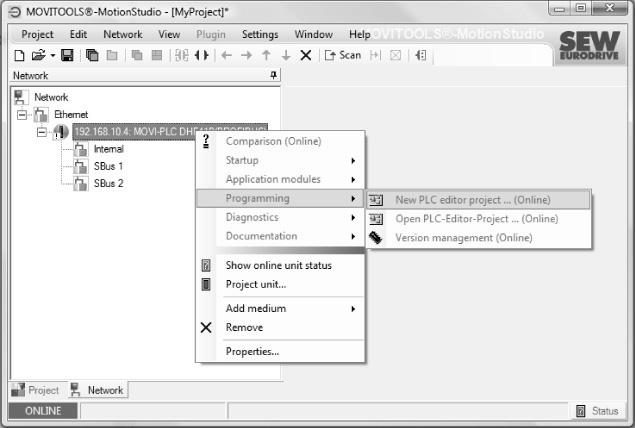Switch to the Project tab

click(x=36, y=390)
